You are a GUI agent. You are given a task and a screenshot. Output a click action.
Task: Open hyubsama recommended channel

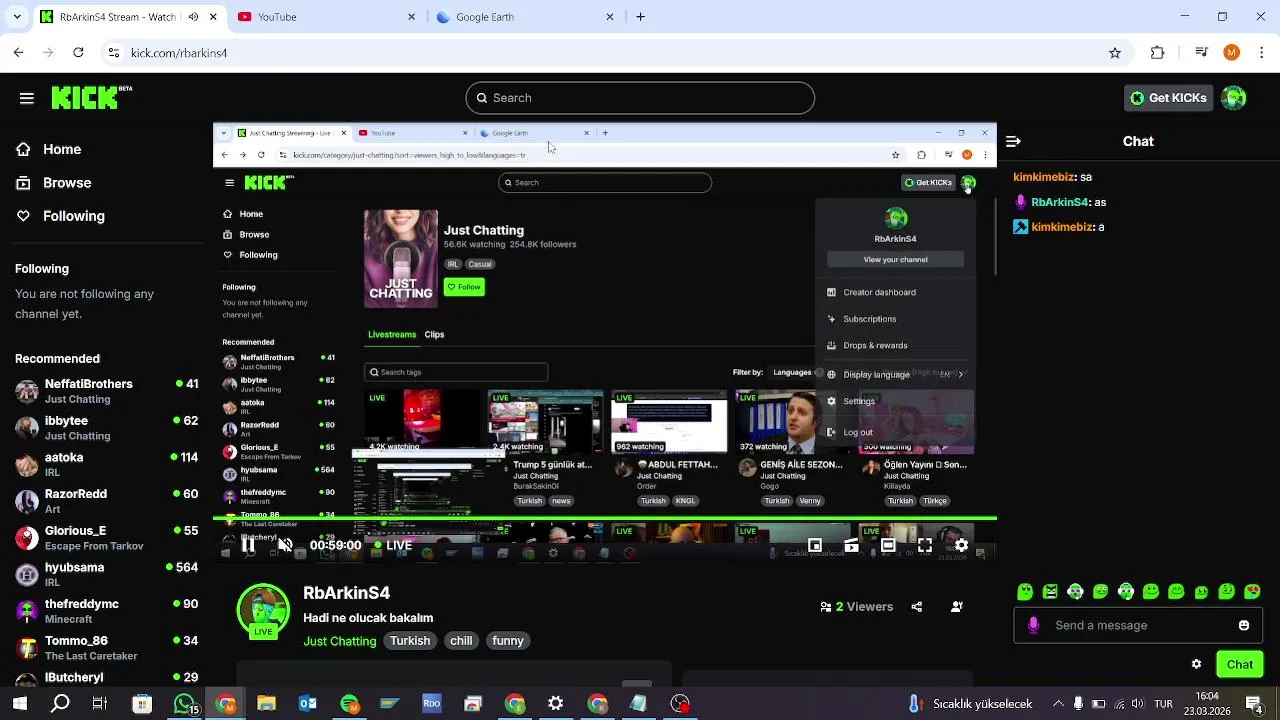[x=106, y=574]
